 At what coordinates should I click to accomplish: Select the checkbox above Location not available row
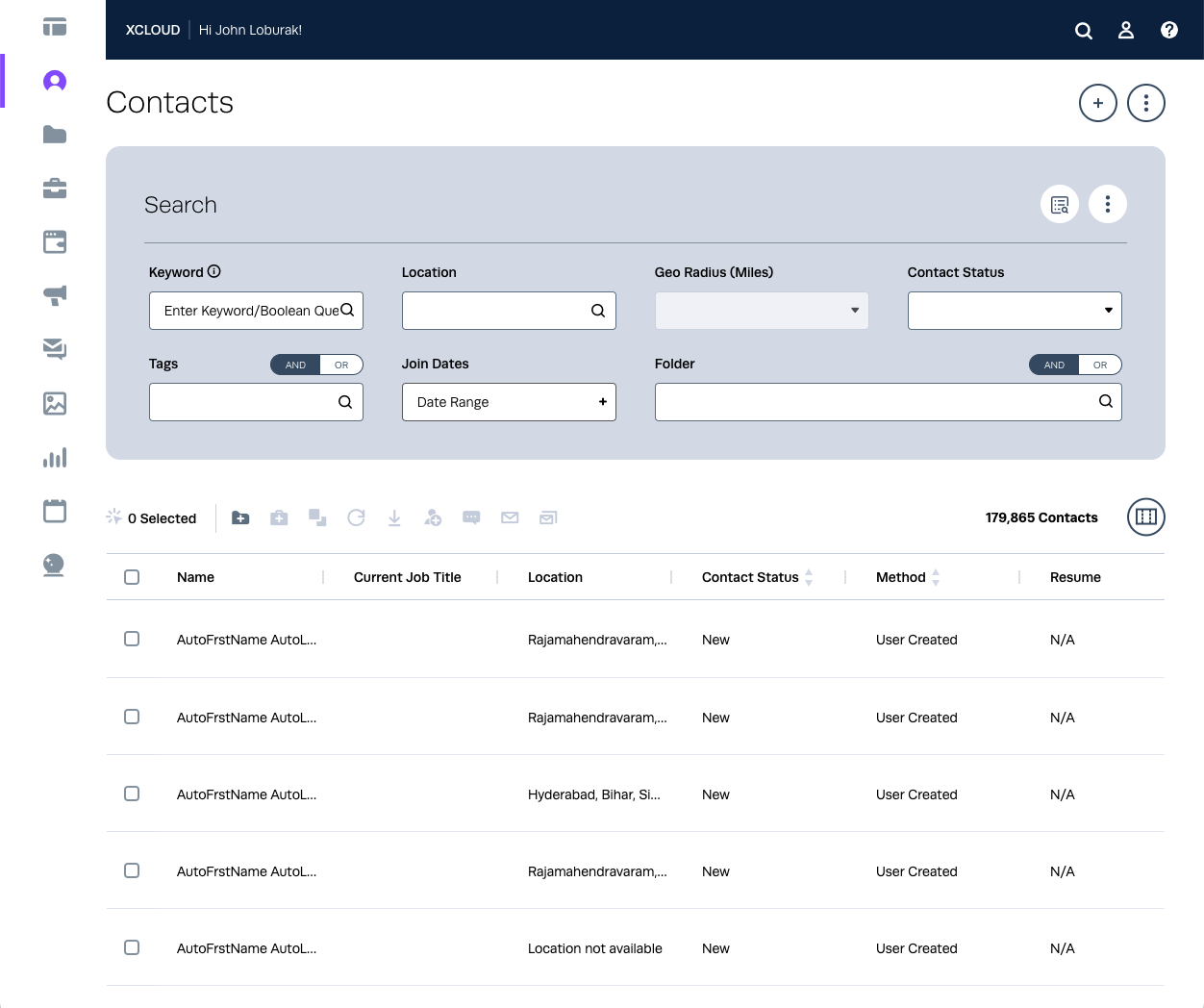click(x=132, y=870)
